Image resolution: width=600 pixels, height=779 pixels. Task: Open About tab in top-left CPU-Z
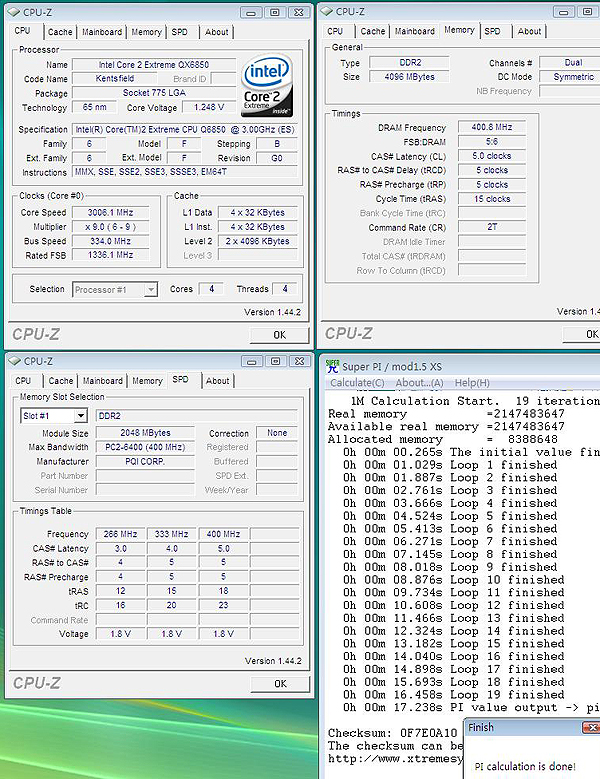point(217,32)
